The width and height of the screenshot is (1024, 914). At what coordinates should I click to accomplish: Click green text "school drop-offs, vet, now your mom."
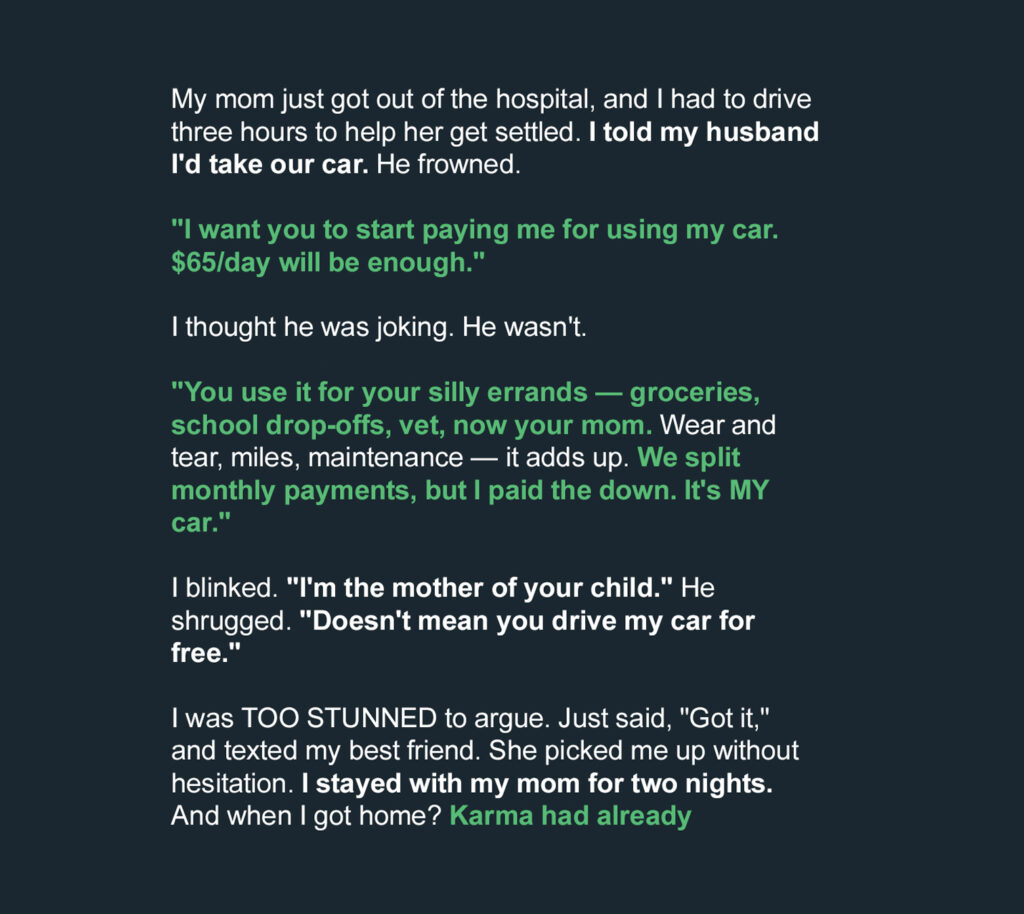(x=411, y=426)
